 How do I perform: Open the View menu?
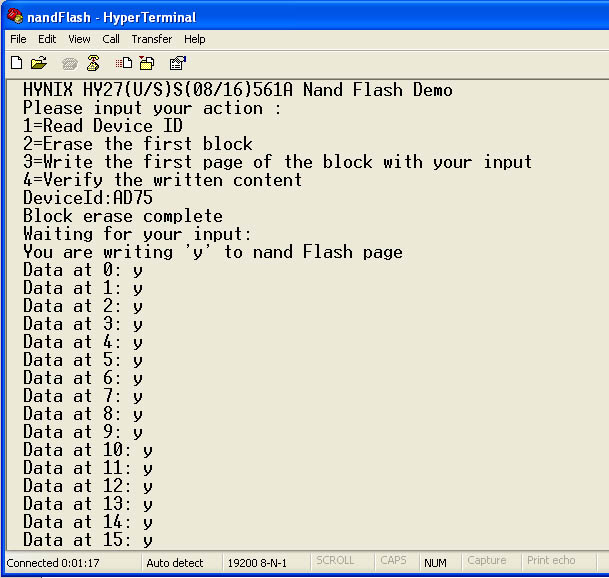click(x=79, y=39)
